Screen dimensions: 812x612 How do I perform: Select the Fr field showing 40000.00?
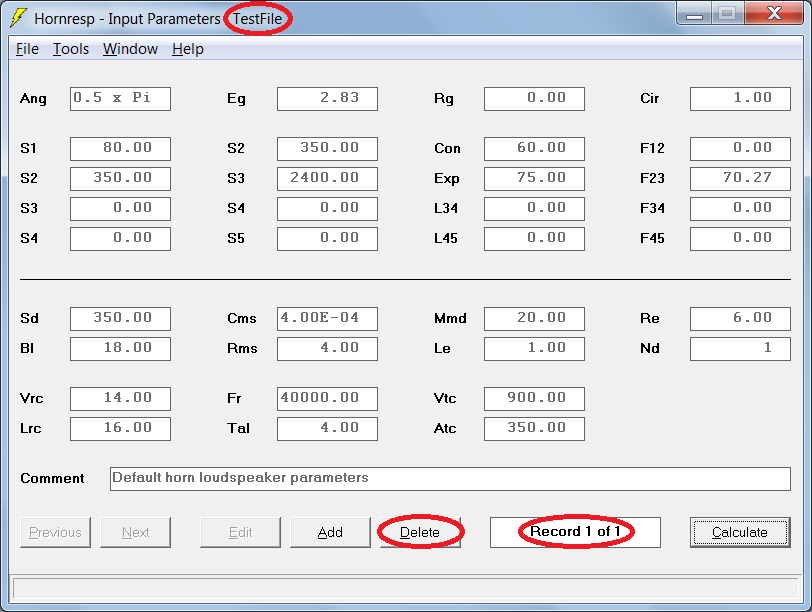327,399
